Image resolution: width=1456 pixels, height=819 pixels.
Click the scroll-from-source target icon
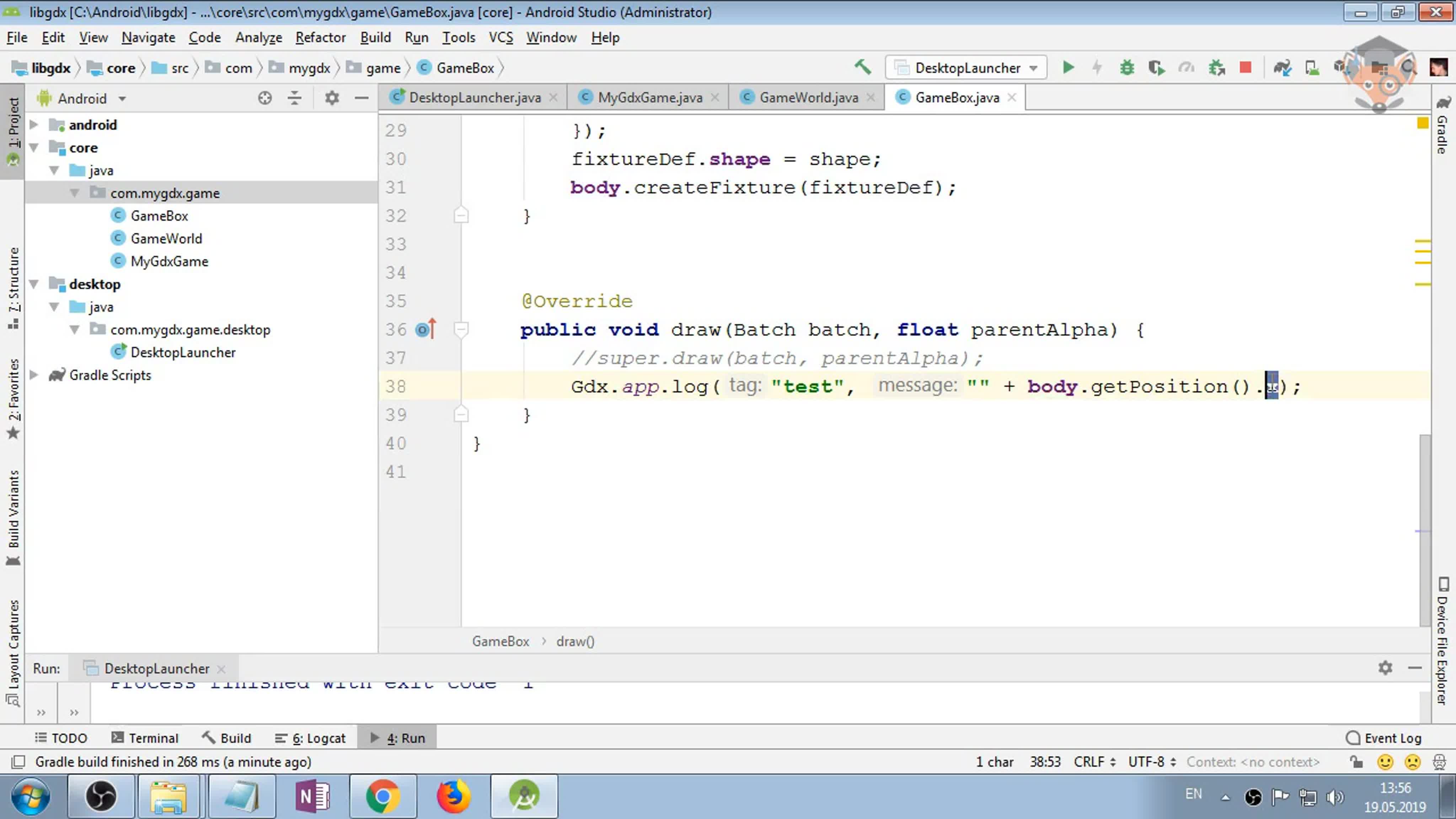[x=264, y=98]
